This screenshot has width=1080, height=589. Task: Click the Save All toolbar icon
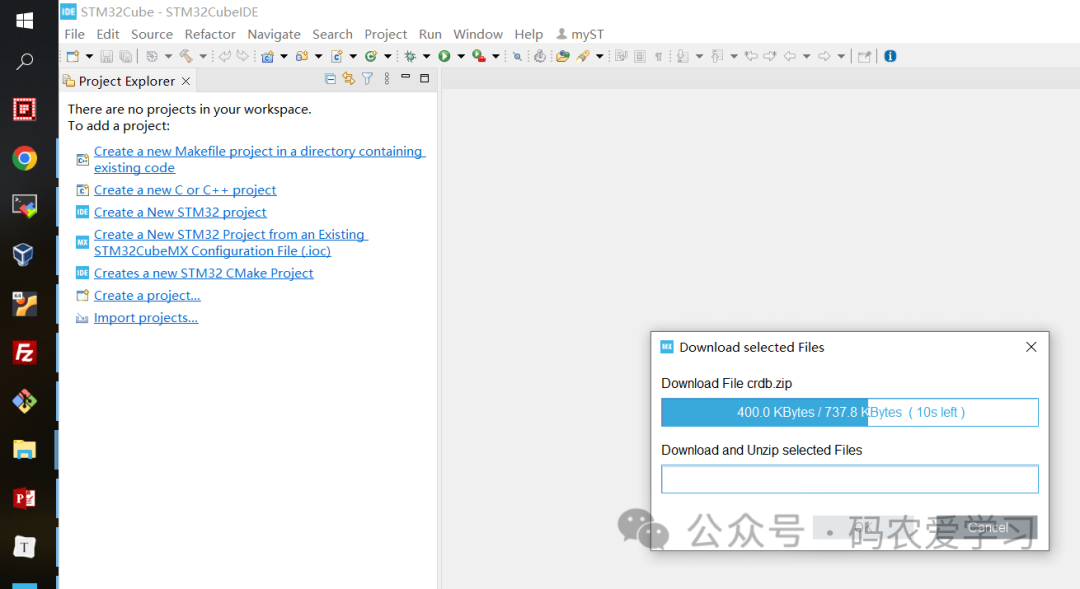coord(125,56)
